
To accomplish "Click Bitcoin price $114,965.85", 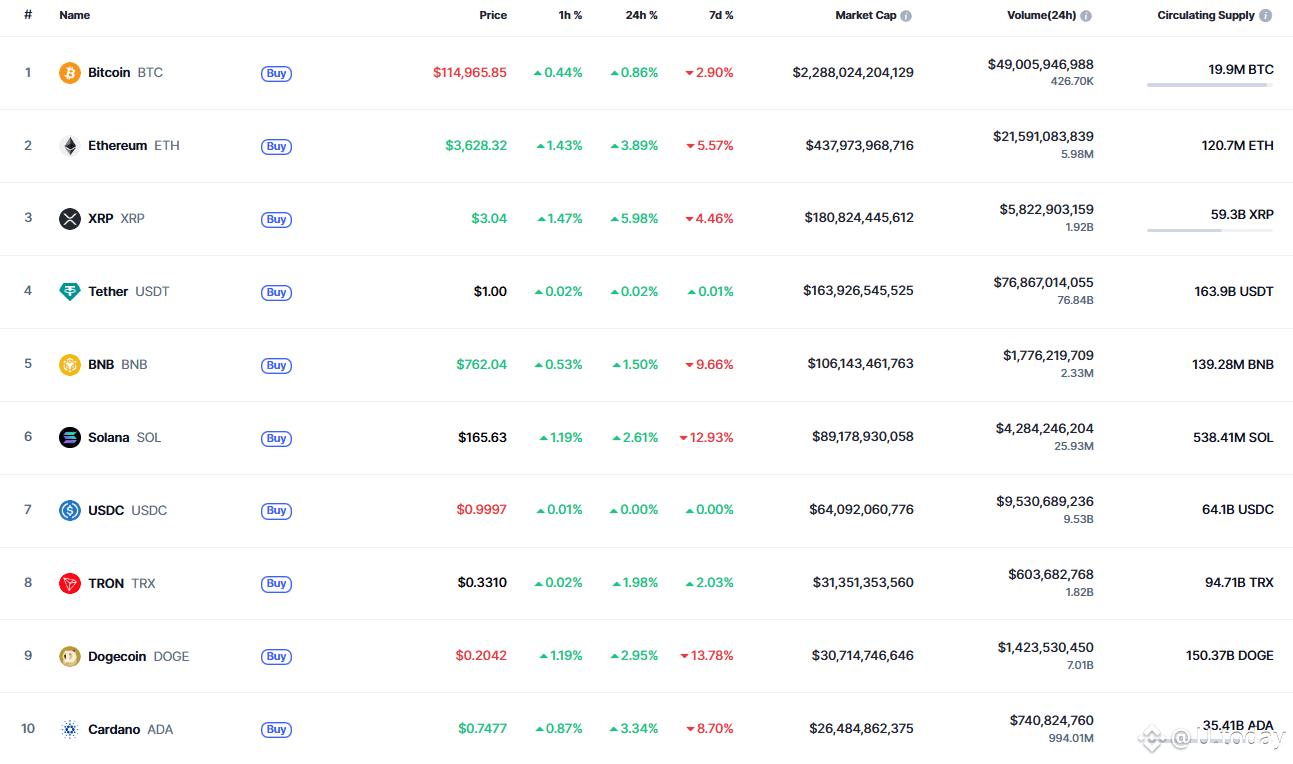I will click(x=470, y=73).
